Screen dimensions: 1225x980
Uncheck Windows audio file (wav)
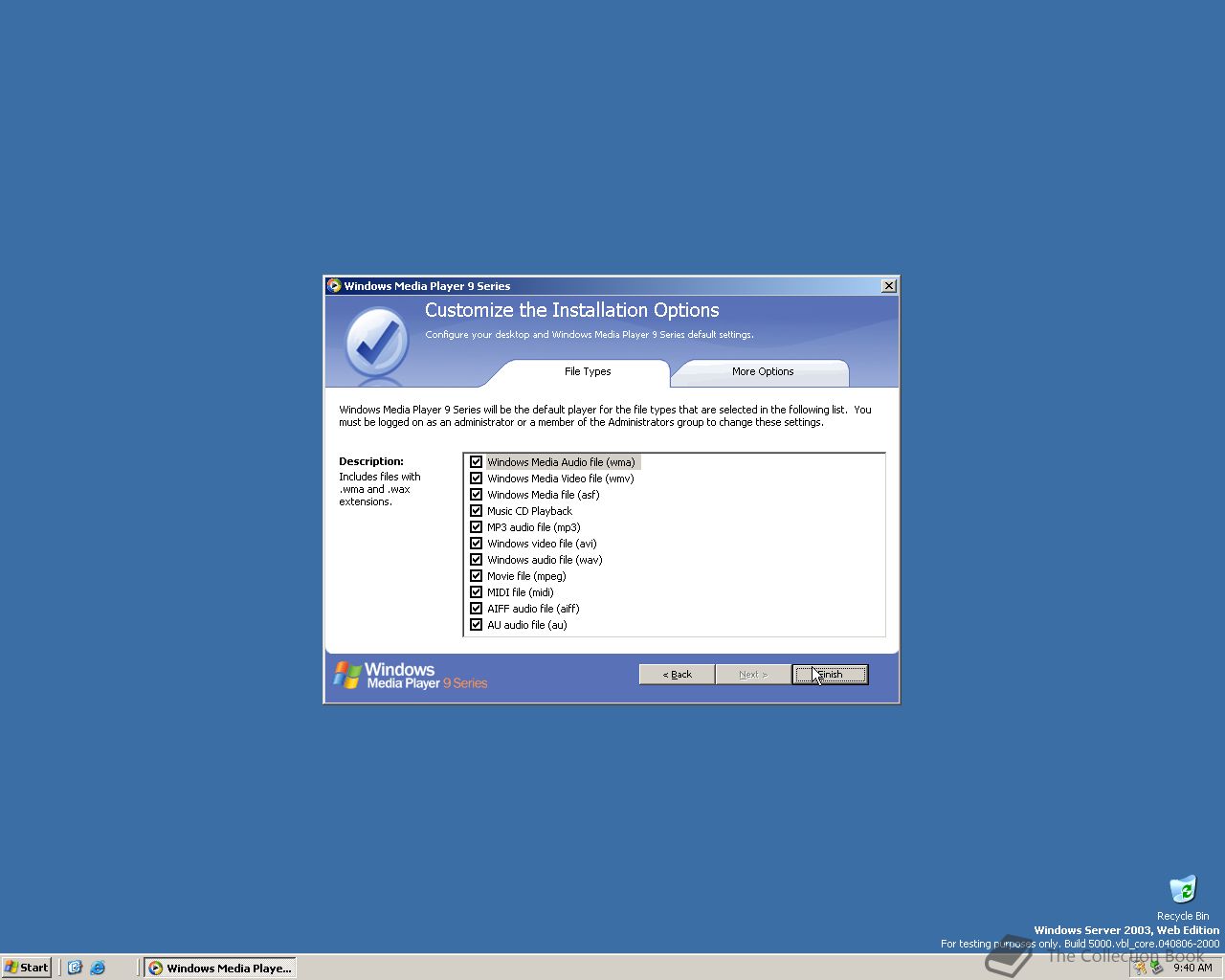pyautogui.click(x=476, y=560)
